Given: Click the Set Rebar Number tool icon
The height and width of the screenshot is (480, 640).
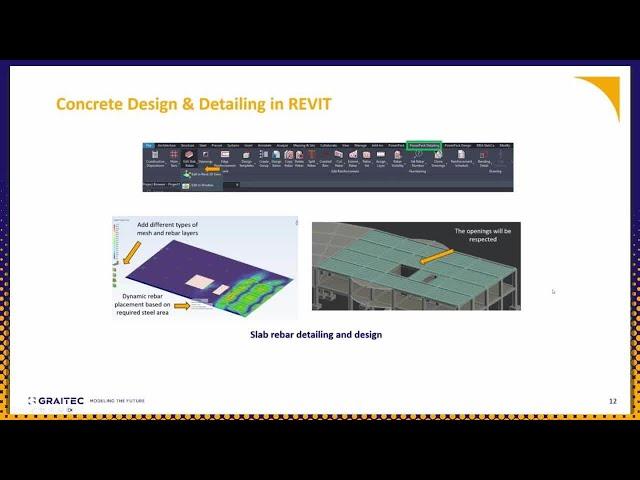Looking at the screenshot, I should (x=418, y=154).
